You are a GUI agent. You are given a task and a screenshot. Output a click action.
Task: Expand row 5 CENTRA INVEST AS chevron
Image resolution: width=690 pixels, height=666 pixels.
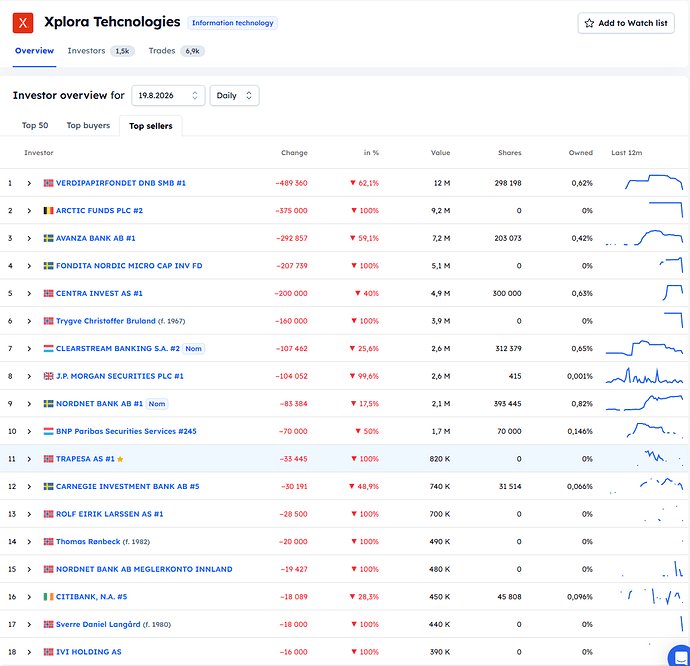(x=29, y=294)
